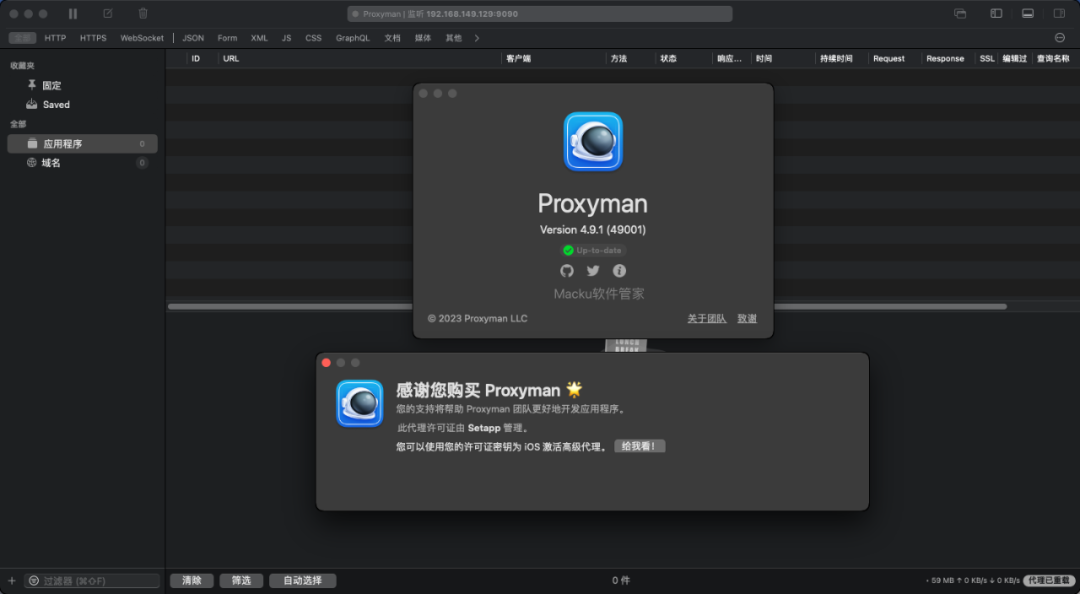The height and width of the screenshot is (594, 1080).
Task: Sort by the 编辑过 column header
Action: [1015, 59]
